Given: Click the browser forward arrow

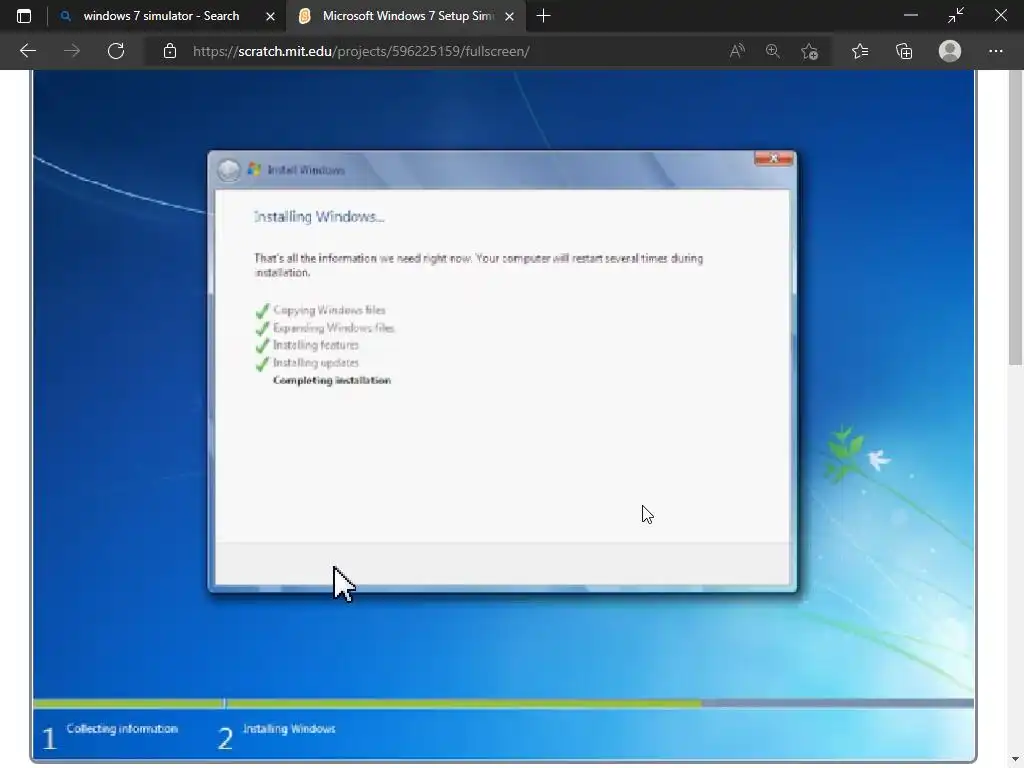Looking at the screenshot, I should 72,51.
